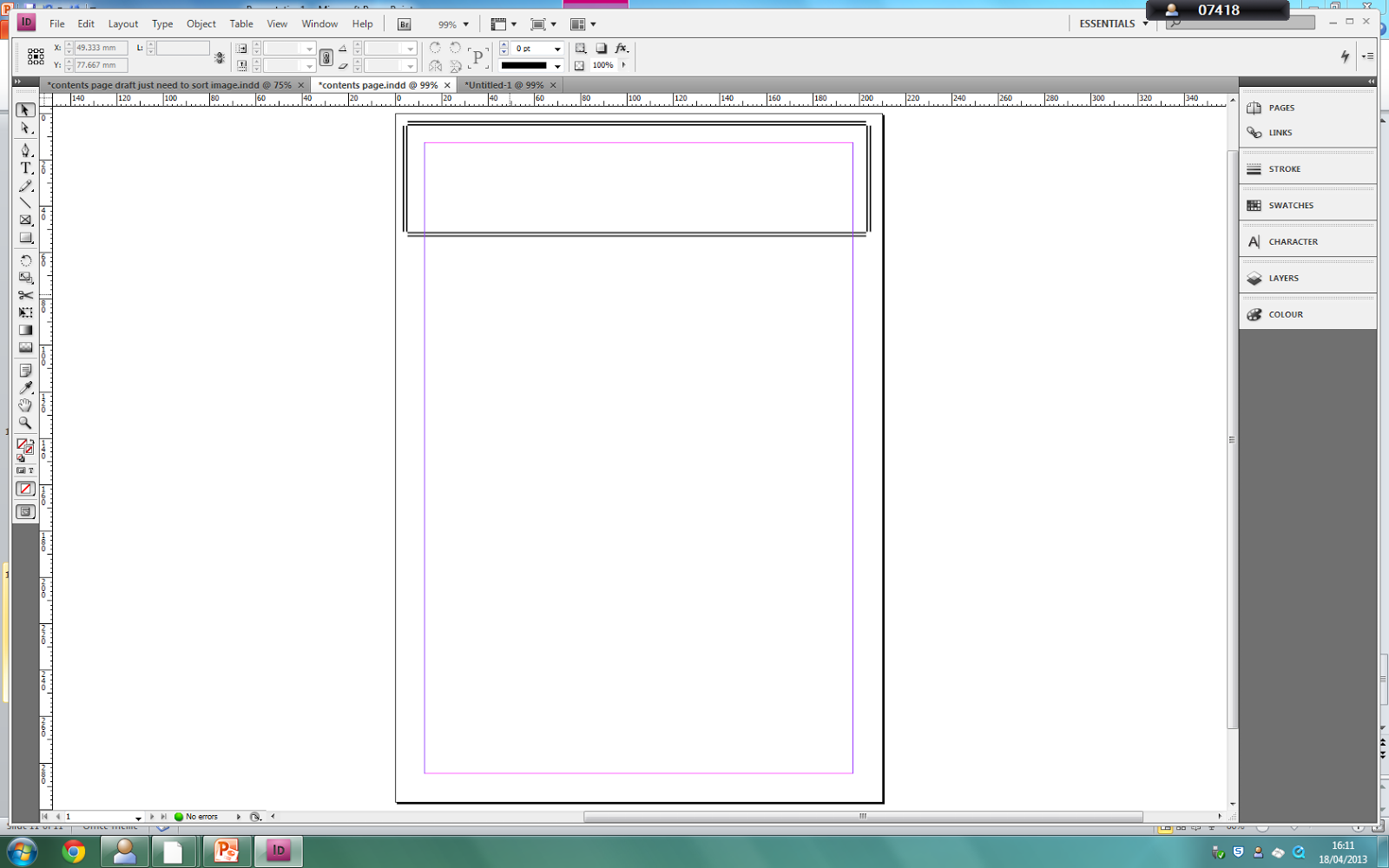Open Adobe Bridge via Br button
This screenshot has height=868, width=1389.
pyautogui.click(x=405, y=24)
